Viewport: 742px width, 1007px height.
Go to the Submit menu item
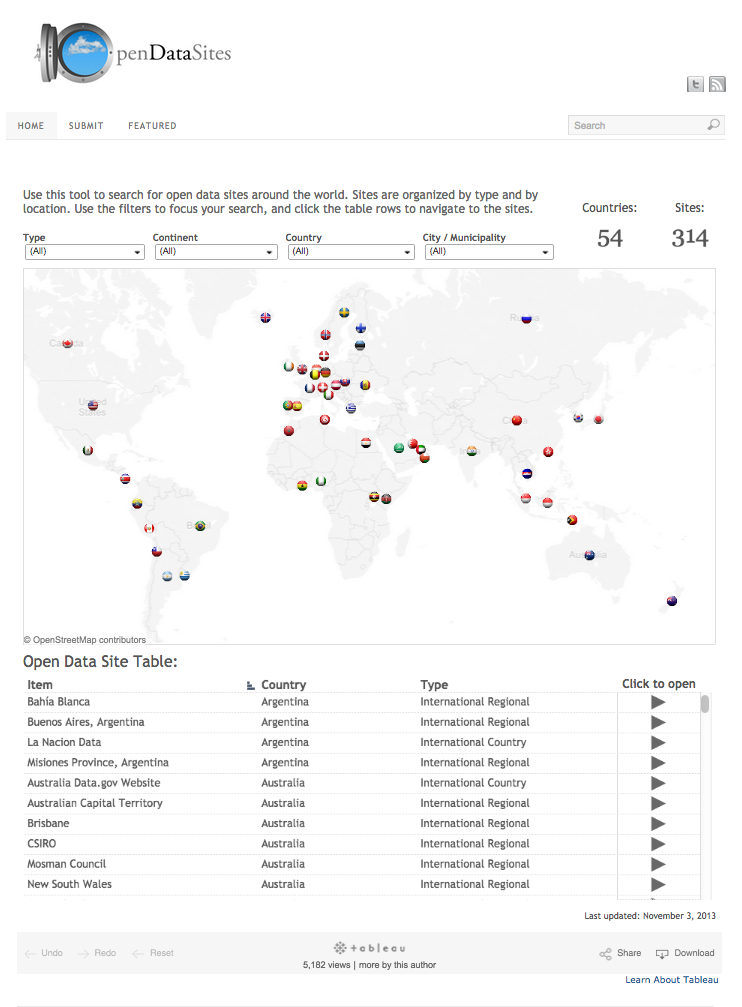(86, 126)
